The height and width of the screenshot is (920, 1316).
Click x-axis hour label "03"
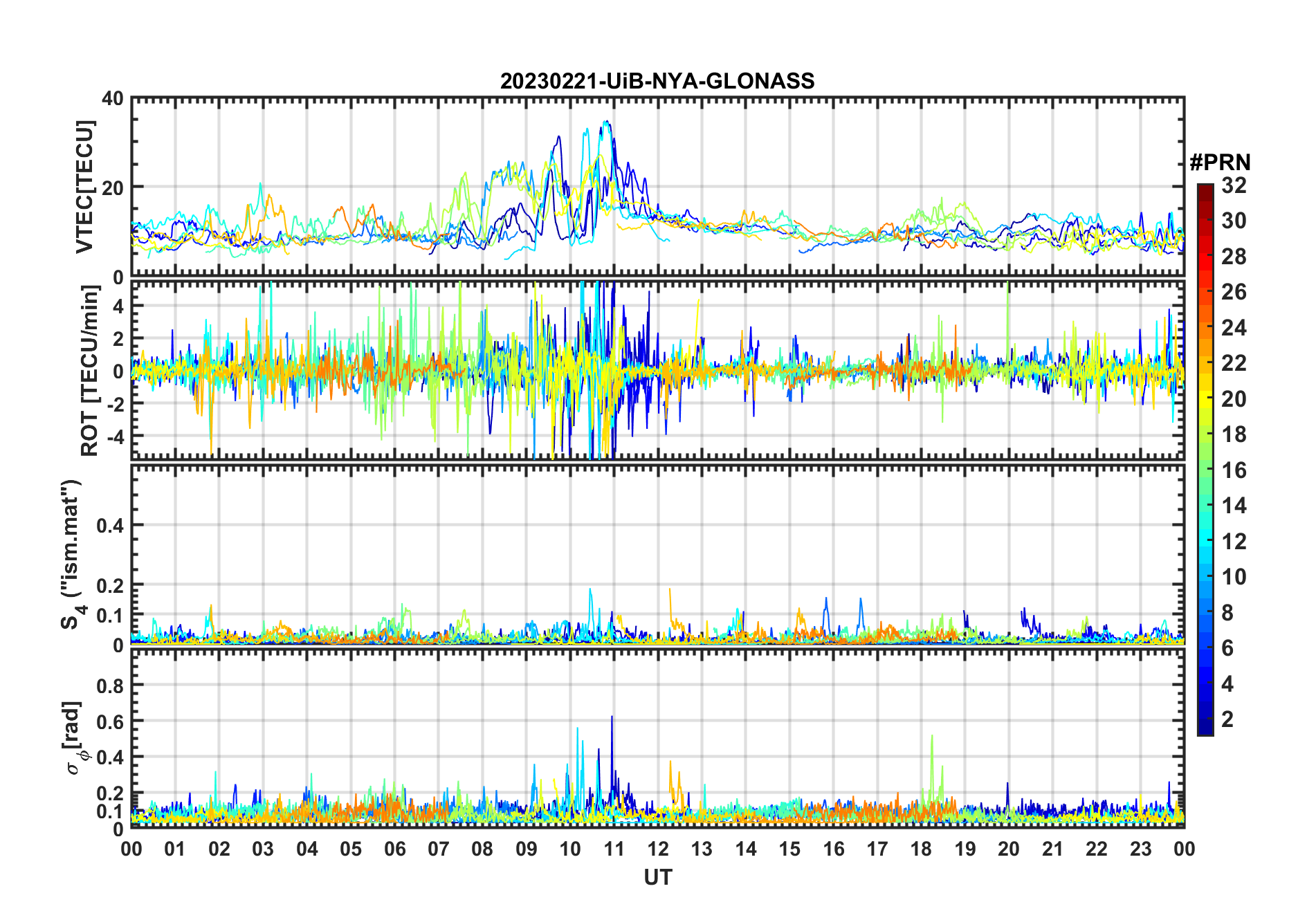pos(263,849)
